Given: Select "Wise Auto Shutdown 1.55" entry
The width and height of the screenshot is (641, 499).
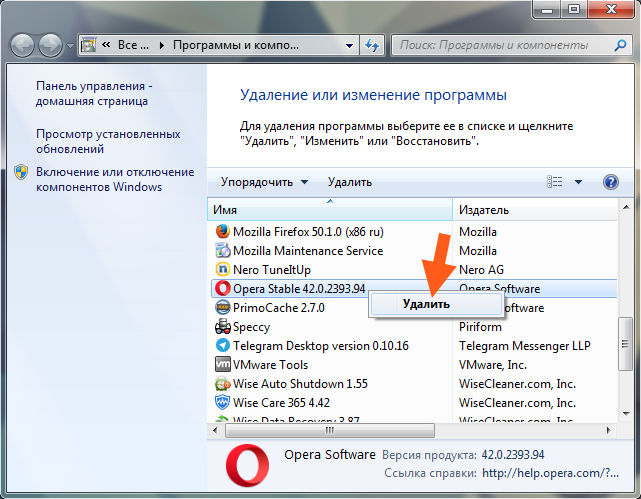Looking at the screenshot, I should click(x=300, y=384).
